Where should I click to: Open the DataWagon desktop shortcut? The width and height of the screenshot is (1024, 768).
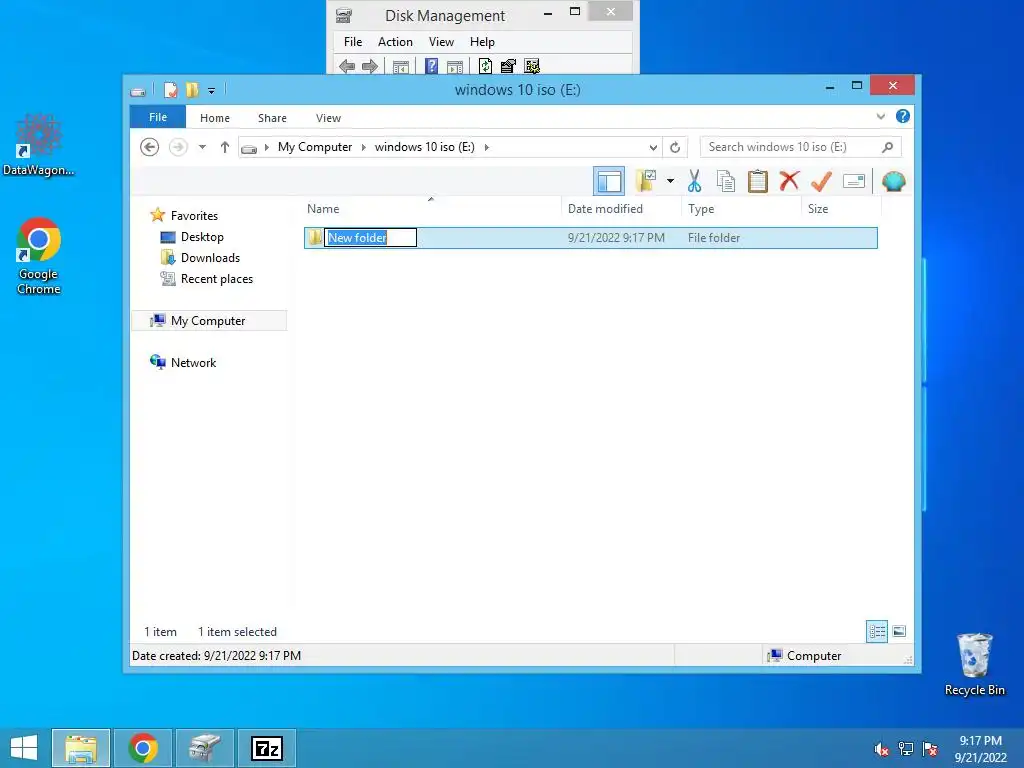coord(39,146)
